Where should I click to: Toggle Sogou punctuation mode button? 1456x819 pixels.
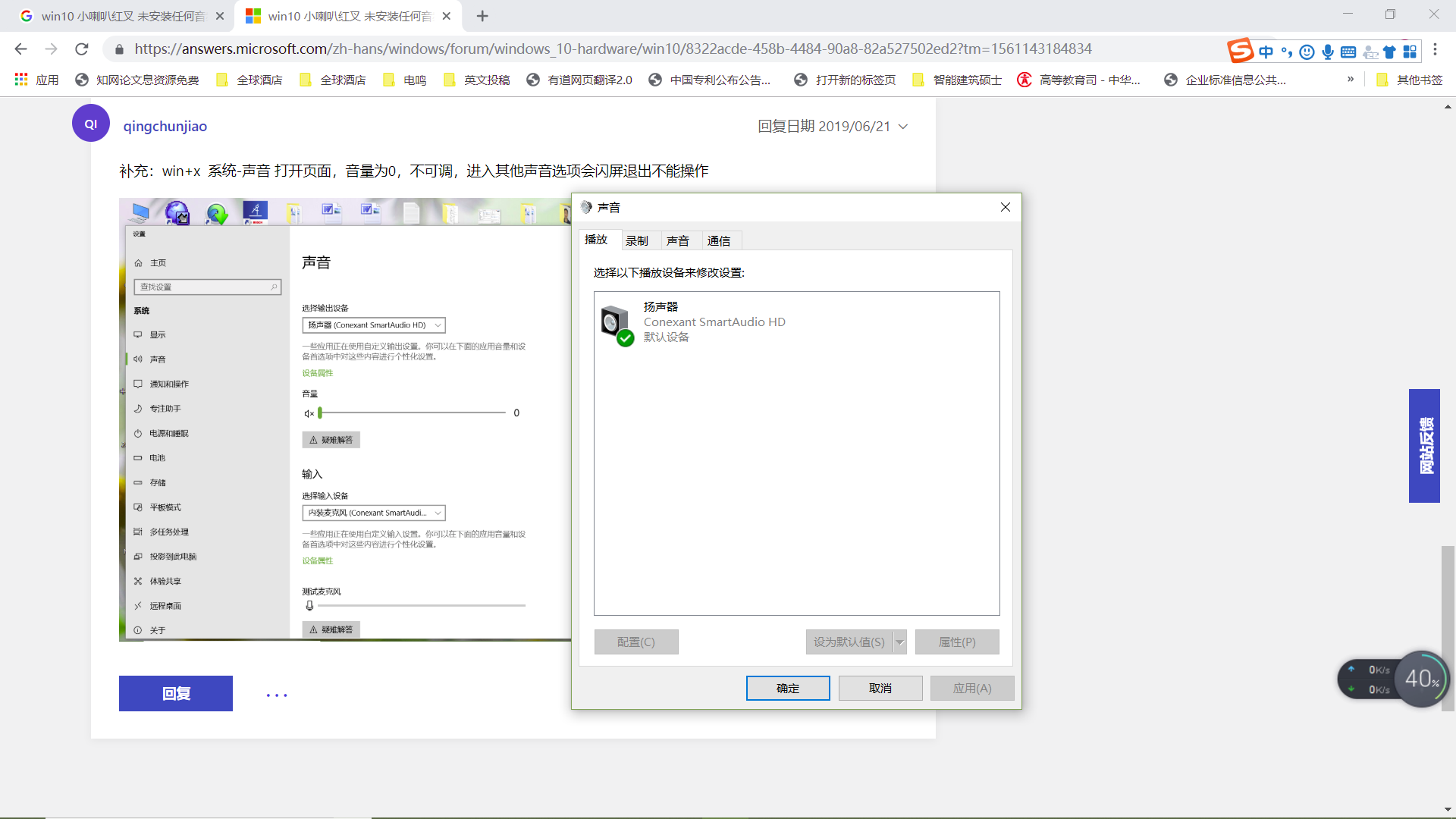coord(1286,52)
